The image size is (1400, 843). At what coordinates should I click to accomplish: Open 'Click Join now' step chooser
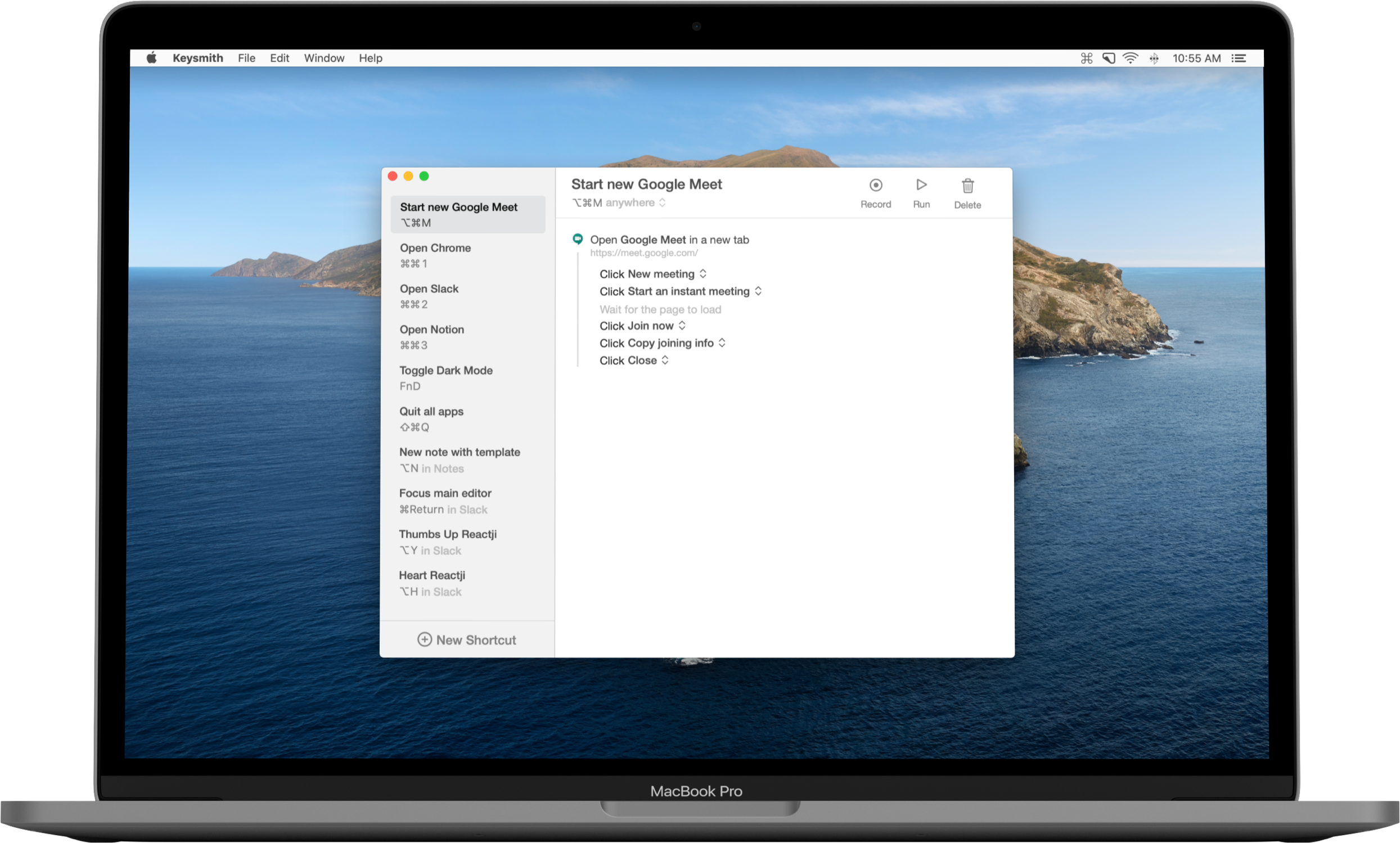tap(682, 326)
